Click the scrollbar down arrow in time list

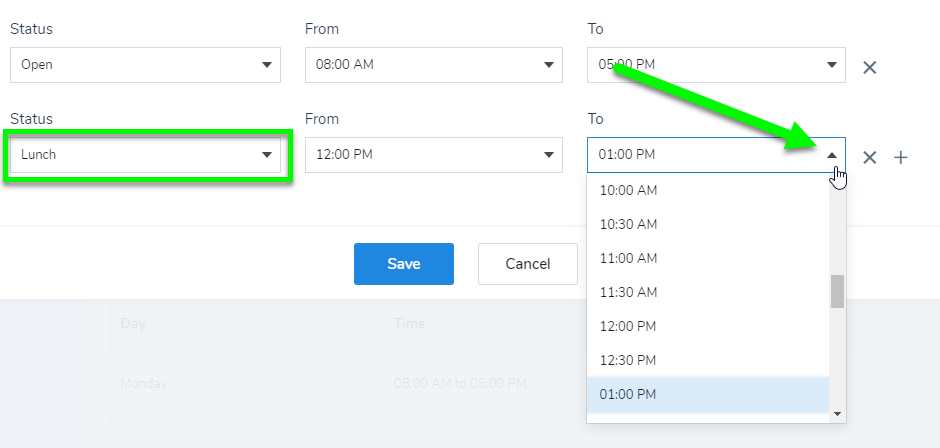pos(837,414)
